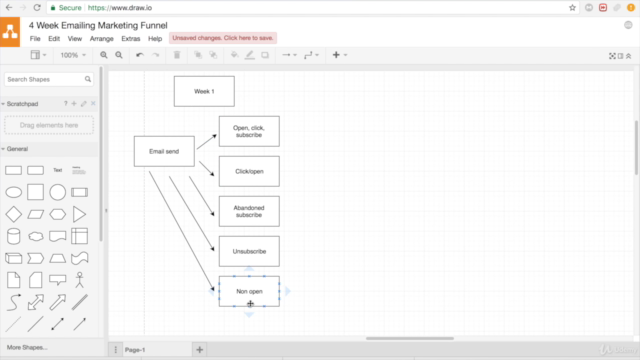Open the Extras menu
The height and width of the screenshot is (360, 640).
(131, 39)
